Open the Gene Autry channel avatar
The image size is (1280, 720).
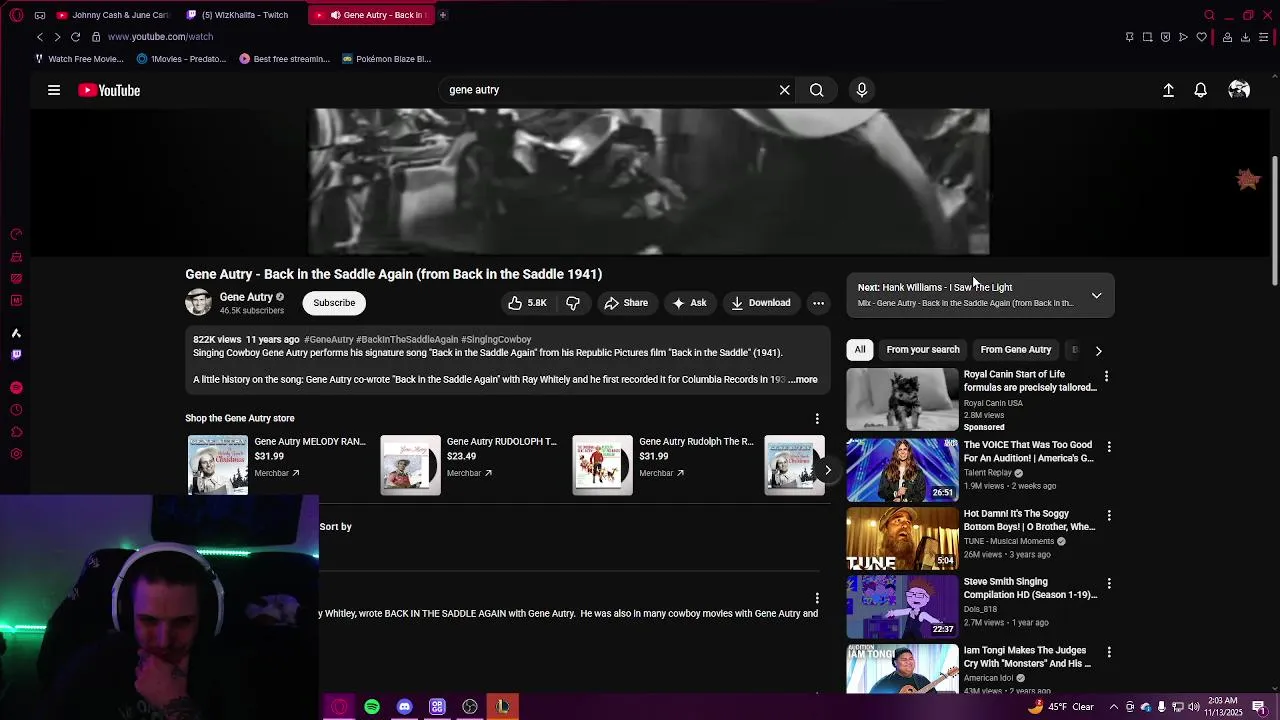198,303
